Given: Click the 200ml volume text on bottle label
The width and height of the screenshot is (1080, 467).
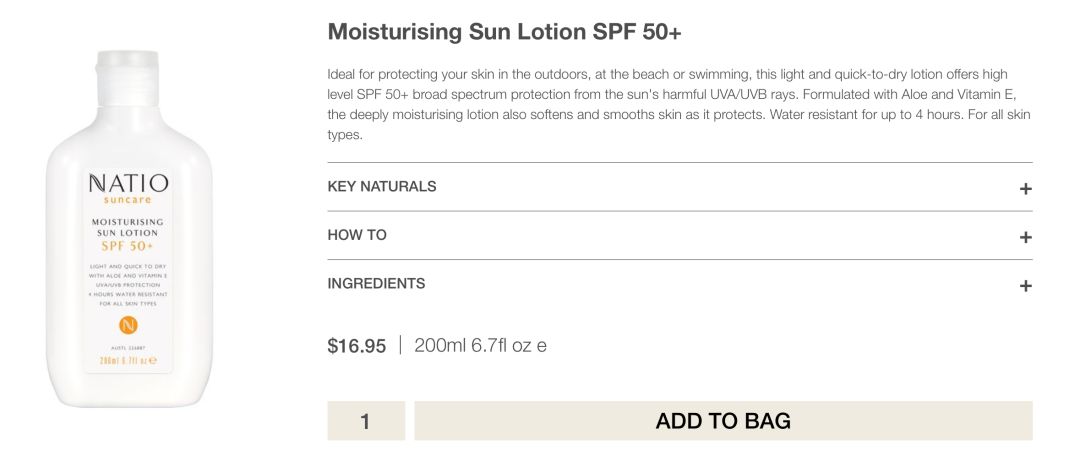Looking at the screenshot, I should tap(128, 360).
